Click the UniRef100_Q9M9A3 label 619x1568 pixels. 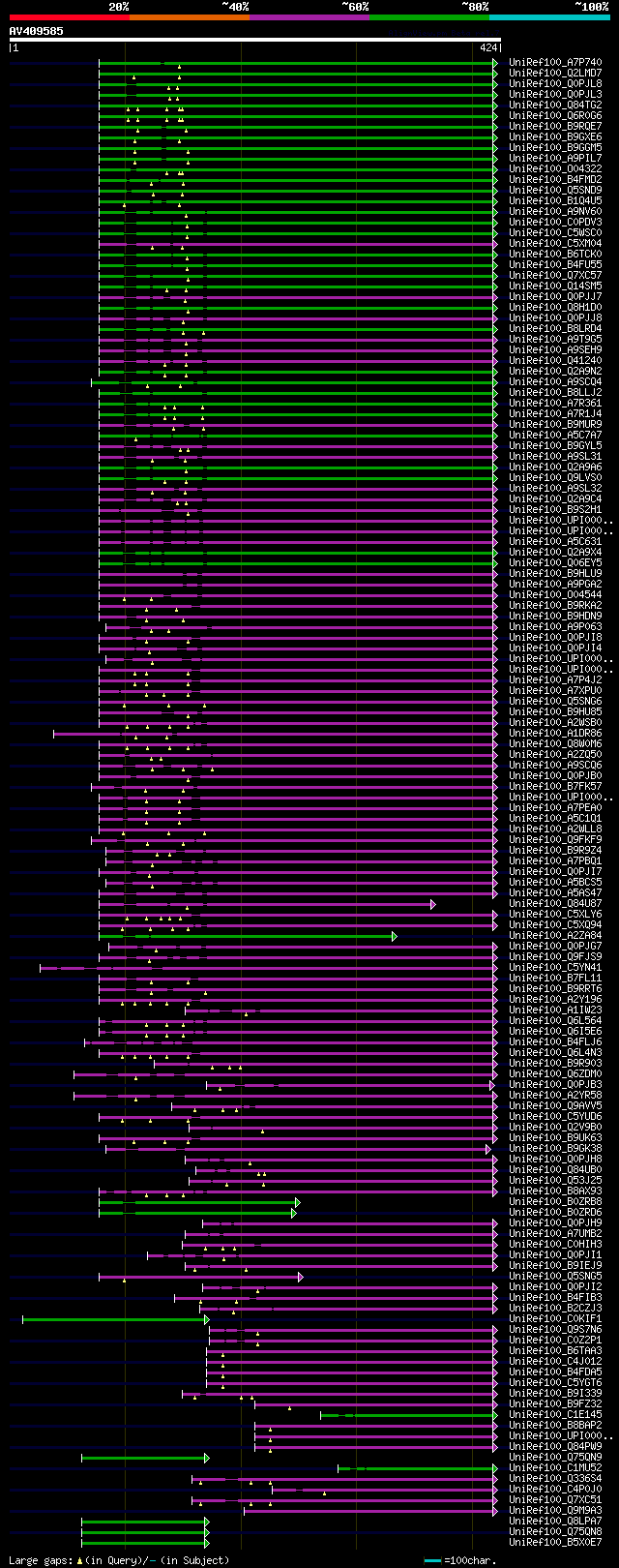(555, 1510)
